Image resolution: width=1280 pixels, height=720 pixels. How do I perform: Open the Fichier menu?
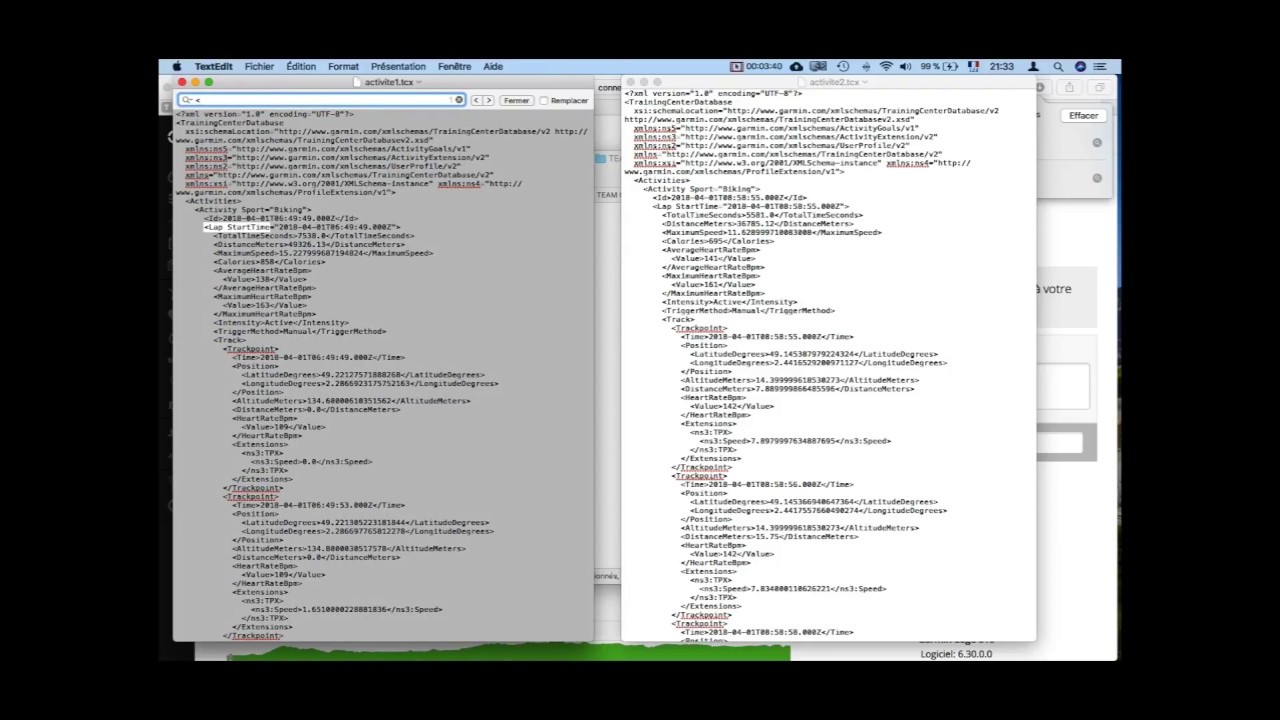(259, 67)
